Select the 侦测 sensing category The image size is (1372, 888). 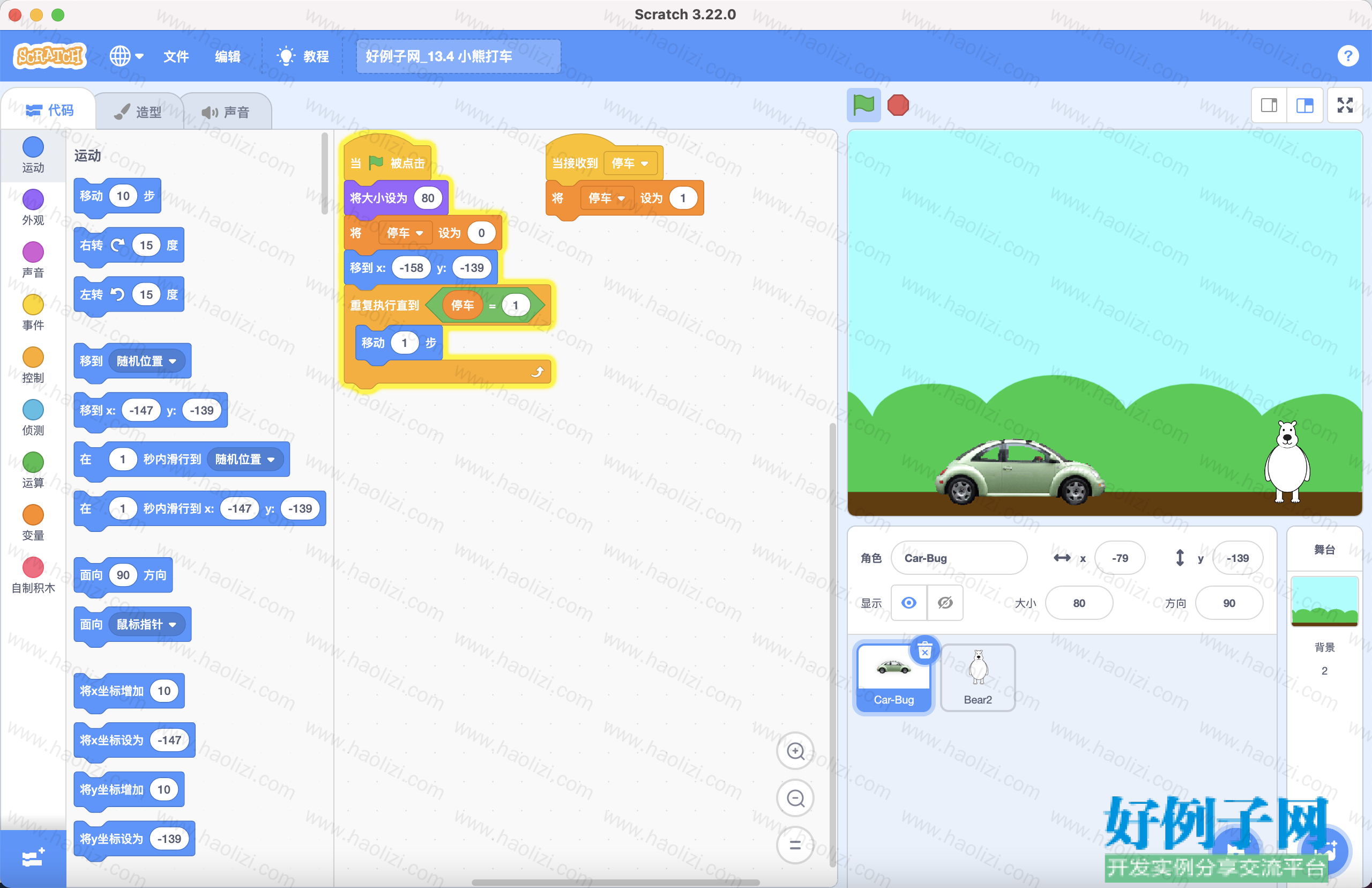coord(33,418)
